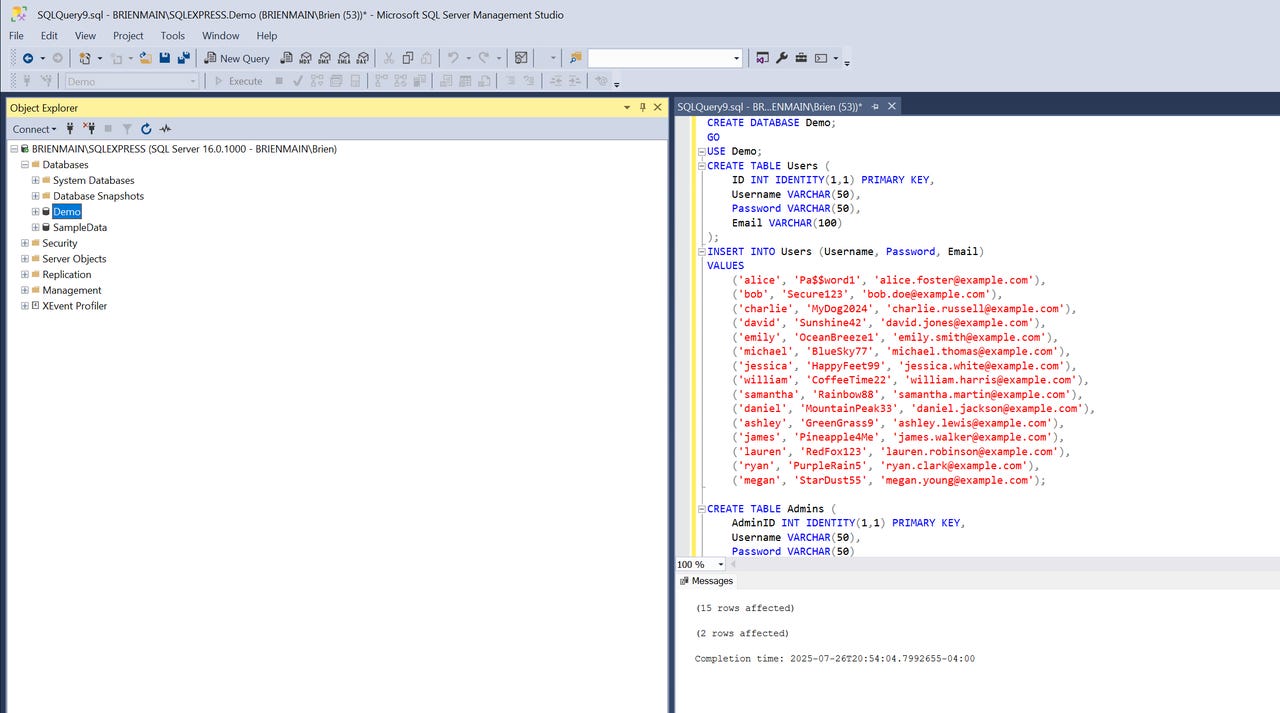Screen dimensions: 1280x713
Task: Save the current query file
Action: tap(164, 58)
